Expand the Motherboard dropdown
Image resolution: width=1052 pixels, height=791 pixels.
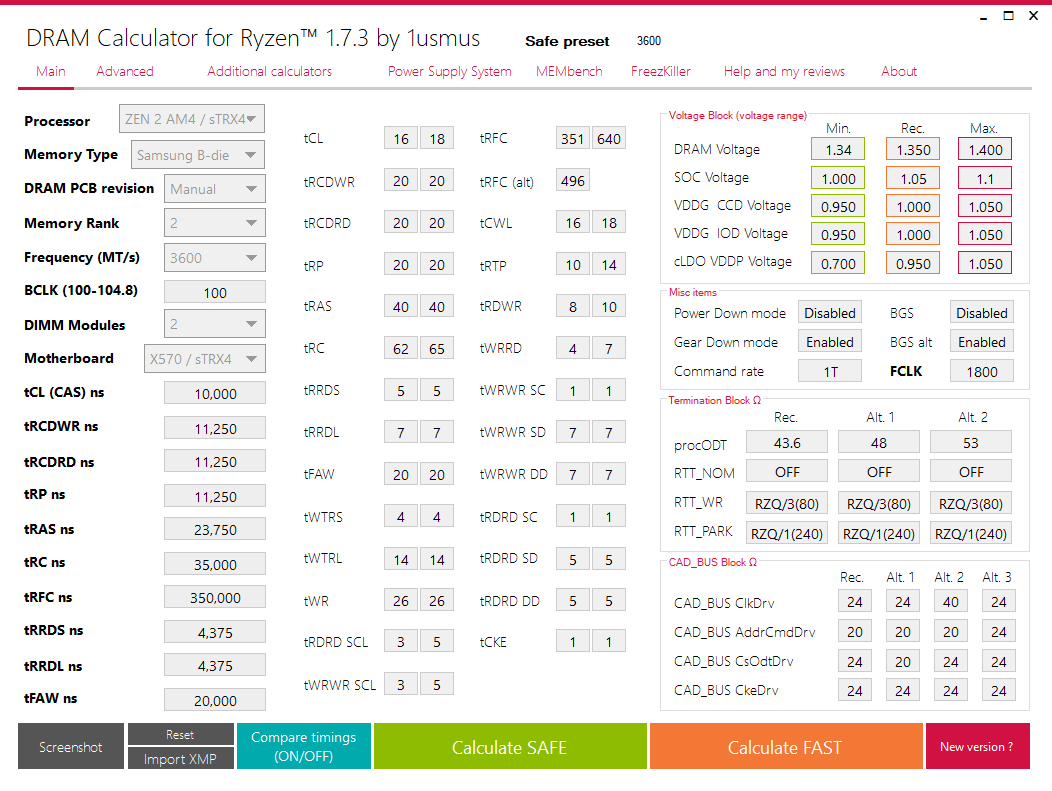205,358
